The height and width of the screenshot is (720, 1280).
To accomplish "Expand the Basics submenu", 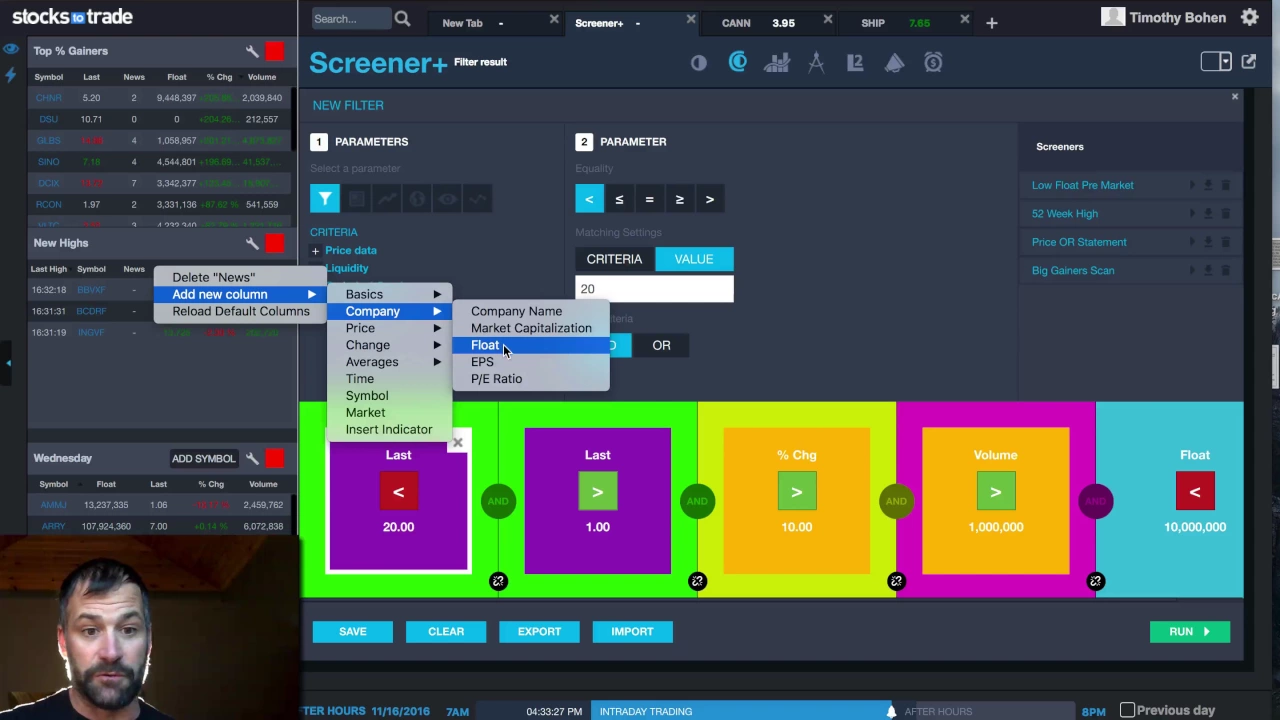I will click(x=391, y=294).
